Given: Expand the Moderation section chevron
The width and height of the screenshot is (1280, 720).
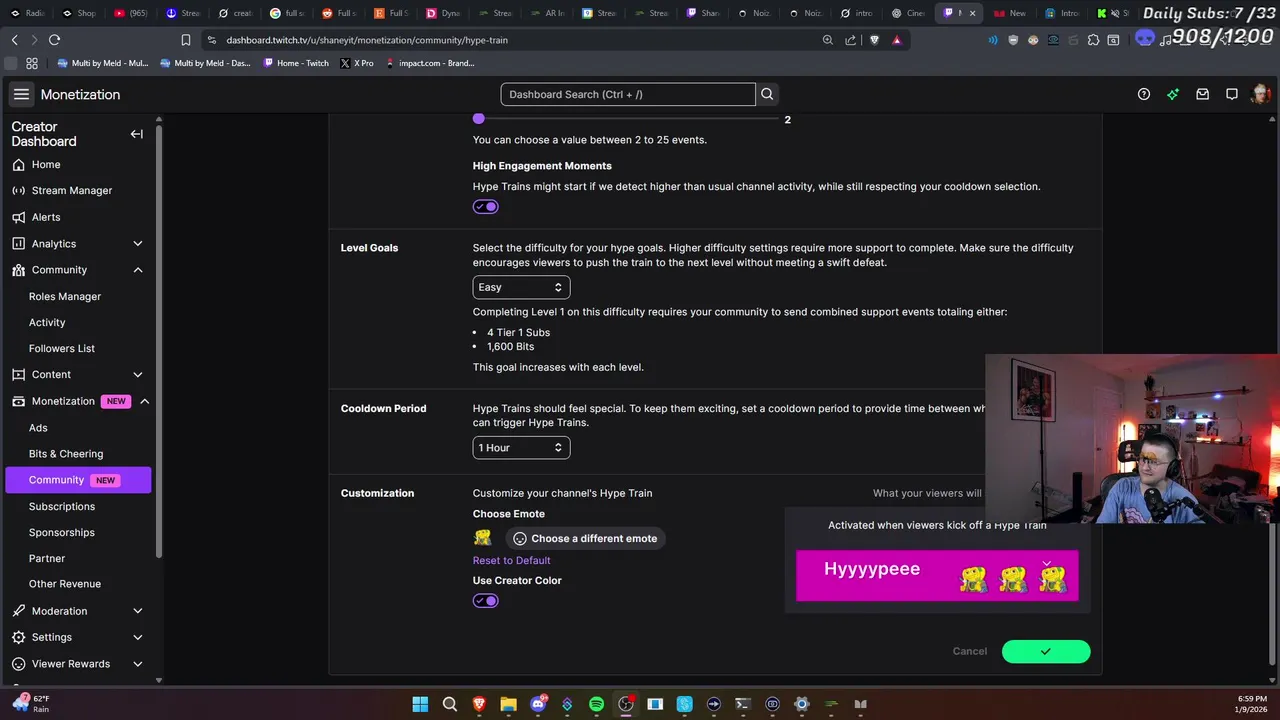Looking at the screenshot, I should click(138, 610).
